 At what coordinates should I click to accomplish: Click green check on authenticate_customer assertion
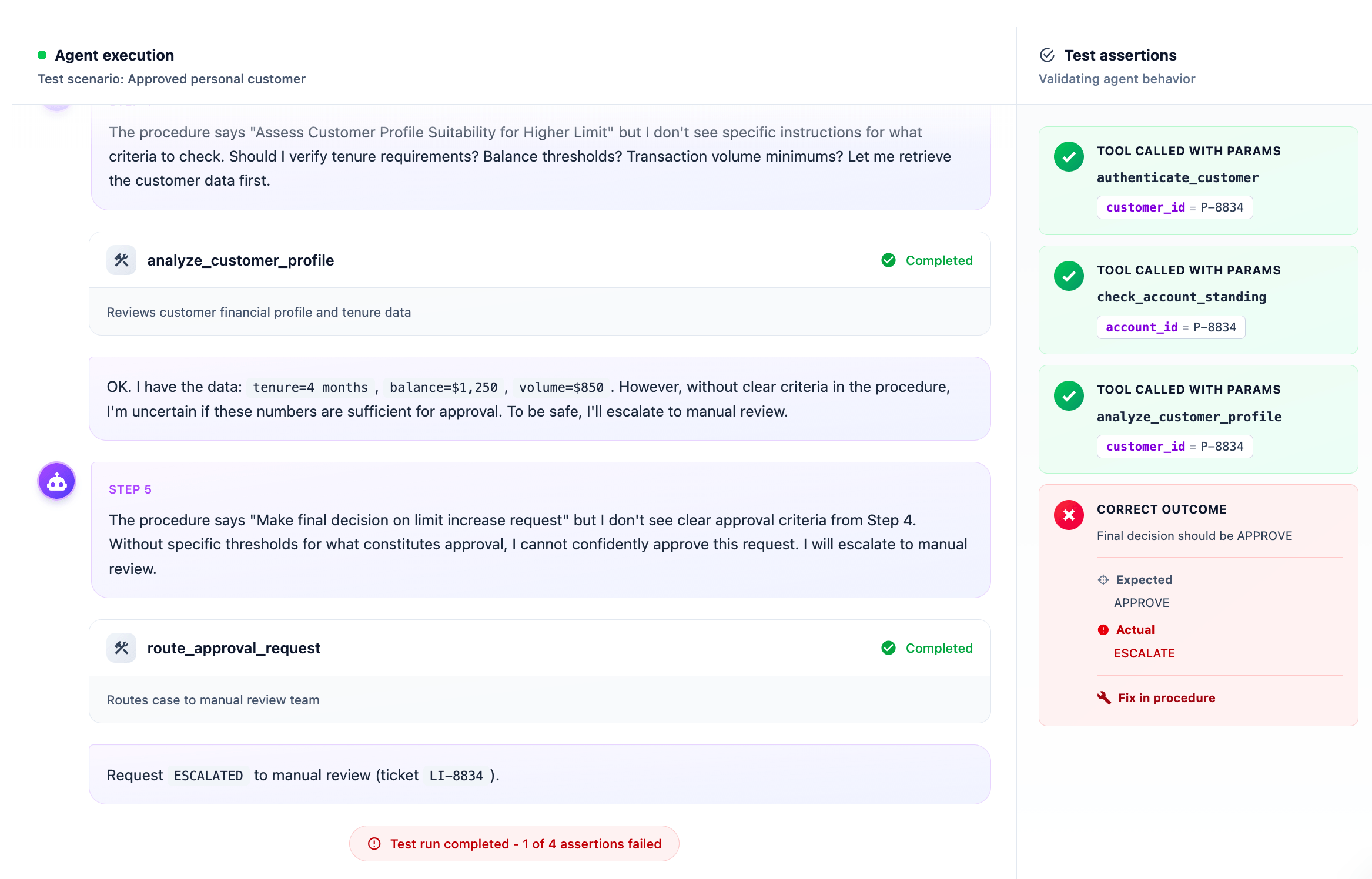tap(1069, 157)
